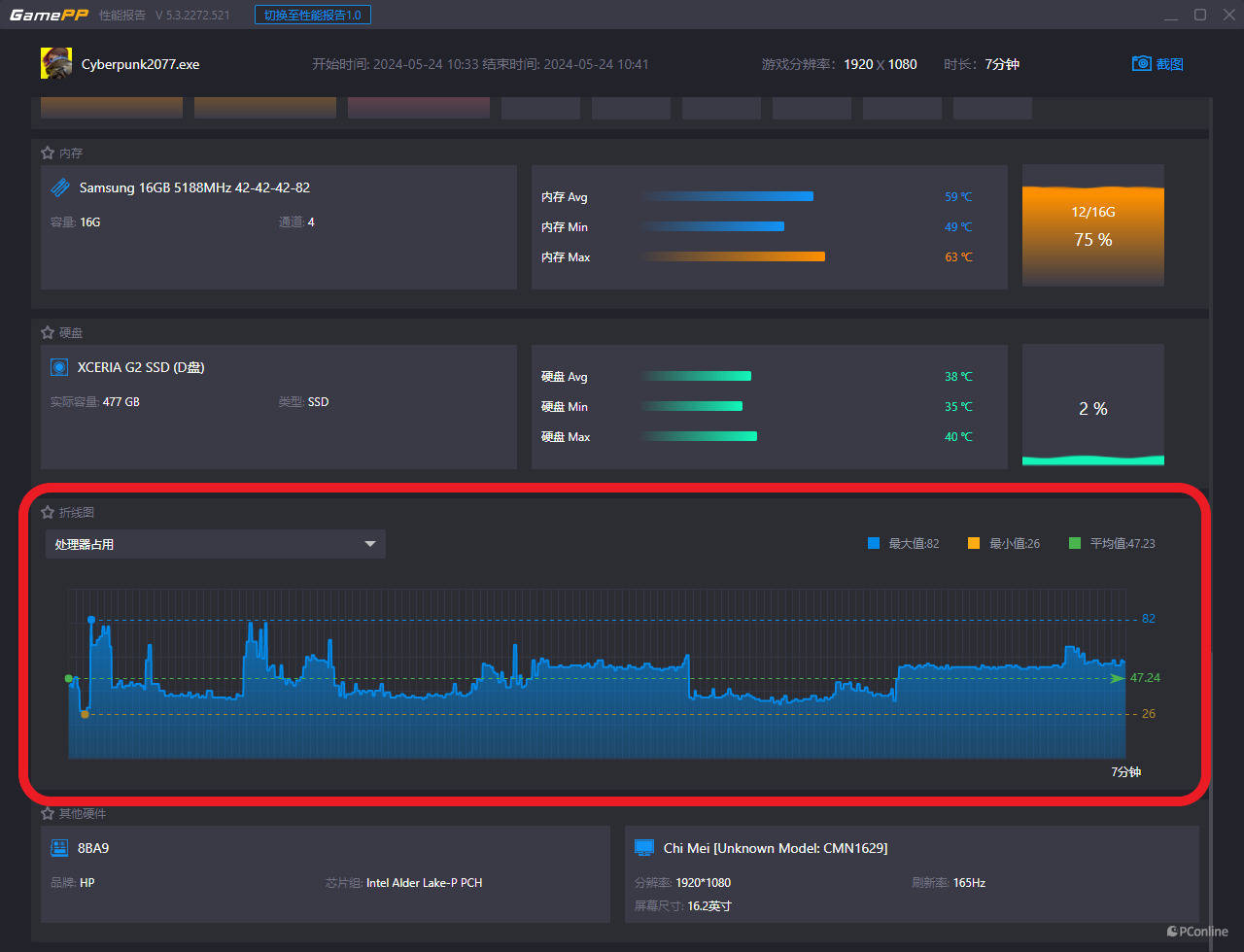Screen dimensions: 1244x952
Task: Click the 内存 Min temperature bar
Action: tap(712, 226)
